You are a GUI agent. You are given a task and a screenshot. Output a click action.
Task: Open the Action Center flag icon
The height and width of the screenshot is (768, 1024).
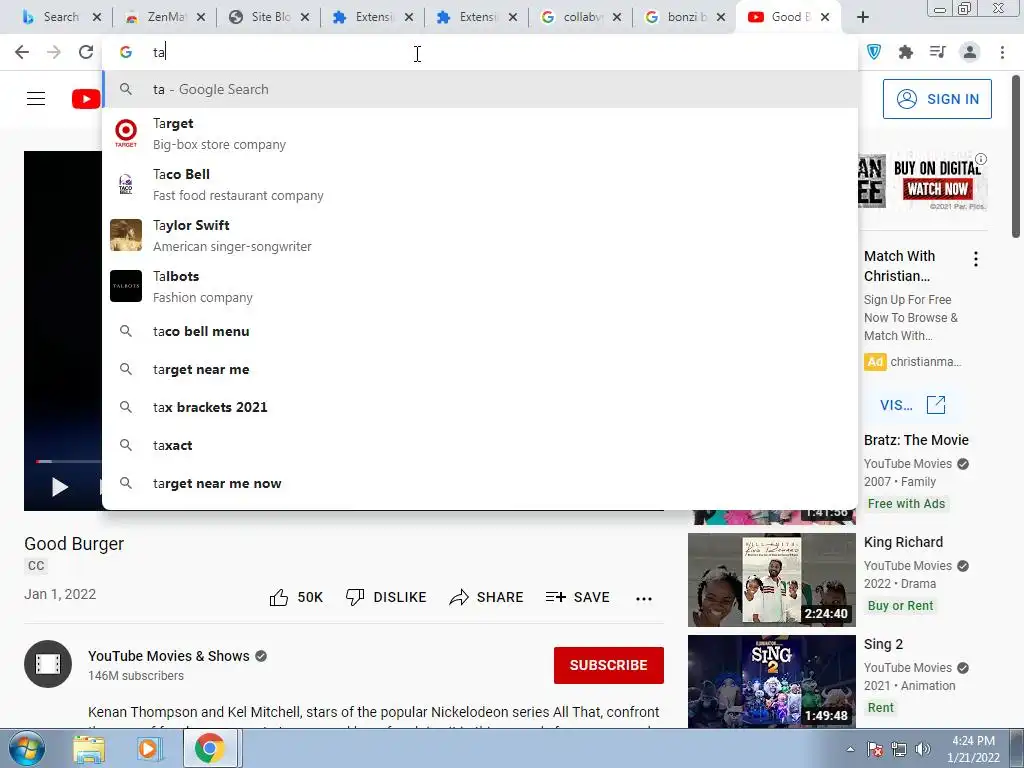[x=874, y=749]
